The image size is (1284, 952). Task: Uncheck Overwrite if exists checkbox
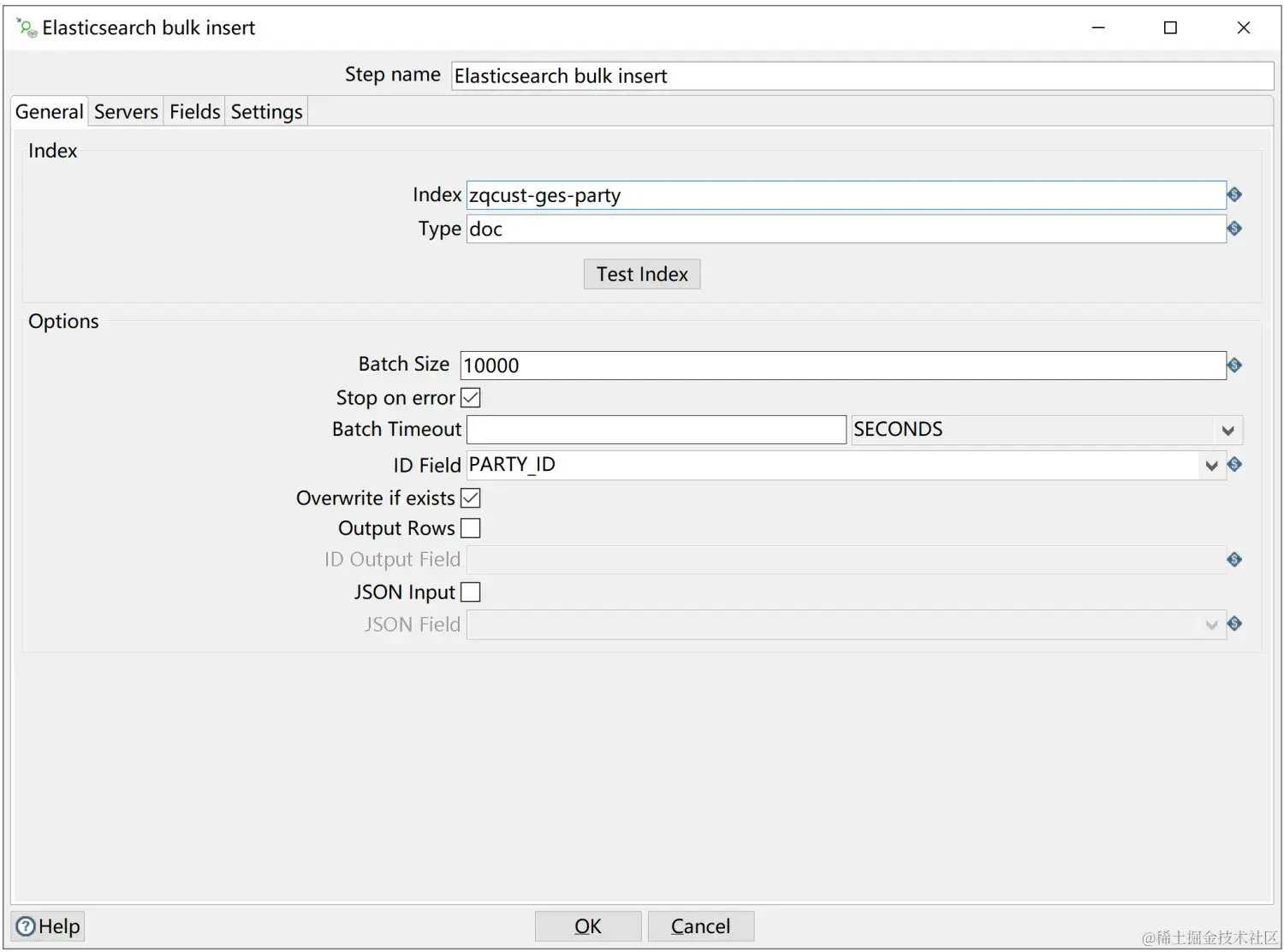471,497
